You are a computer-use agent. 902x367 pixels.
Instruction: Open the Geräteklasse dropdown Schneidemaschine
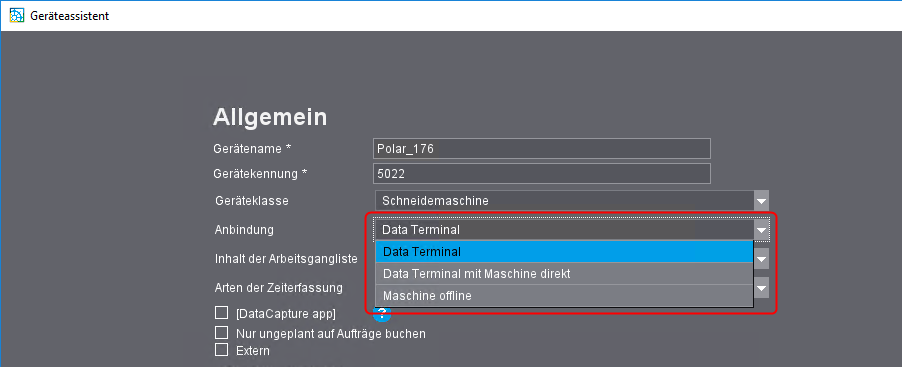point(572,201)
